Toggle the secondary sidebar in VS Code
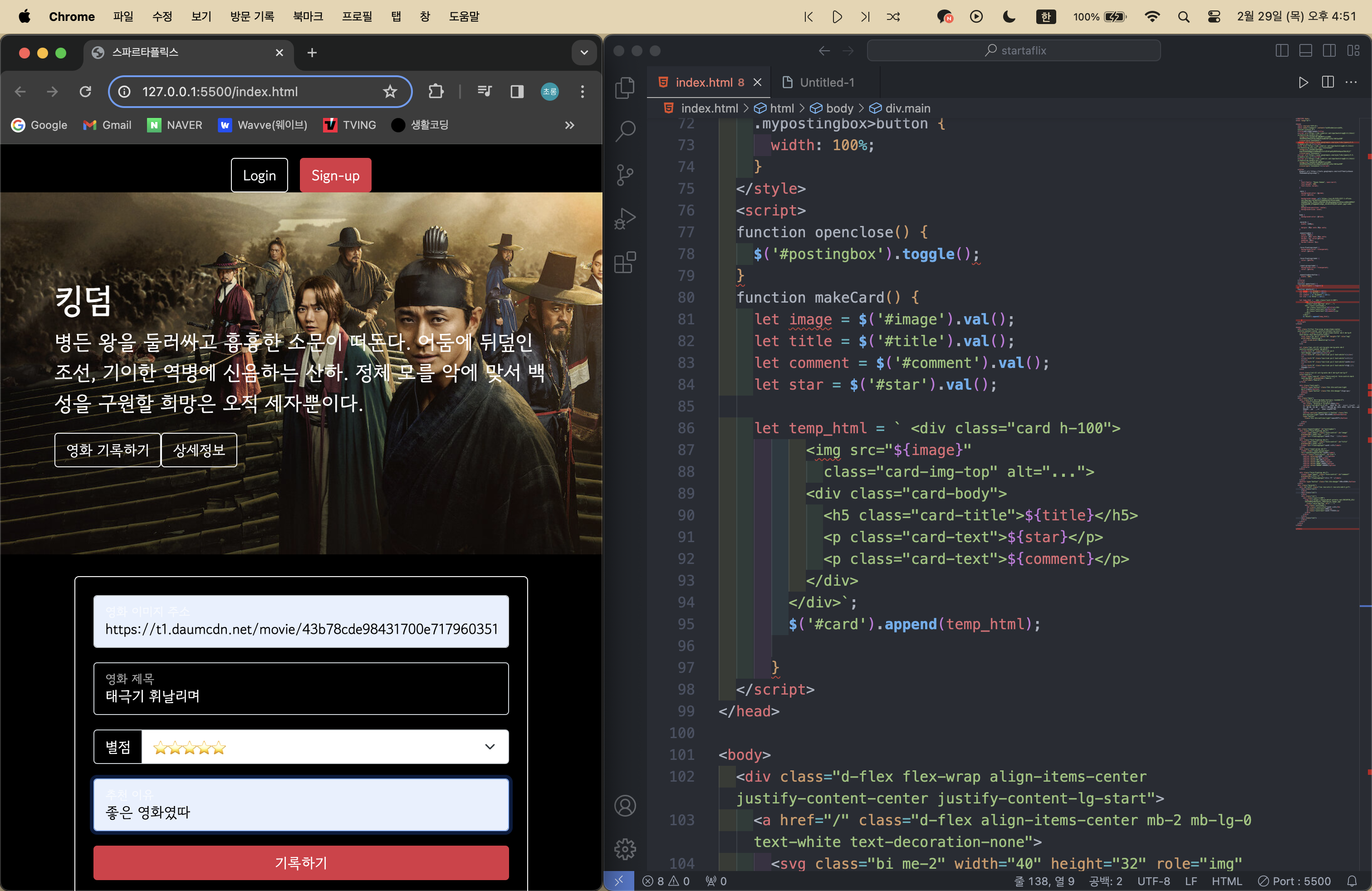The width and height of the screenshot is (1372, 891). coord(1329,51)
